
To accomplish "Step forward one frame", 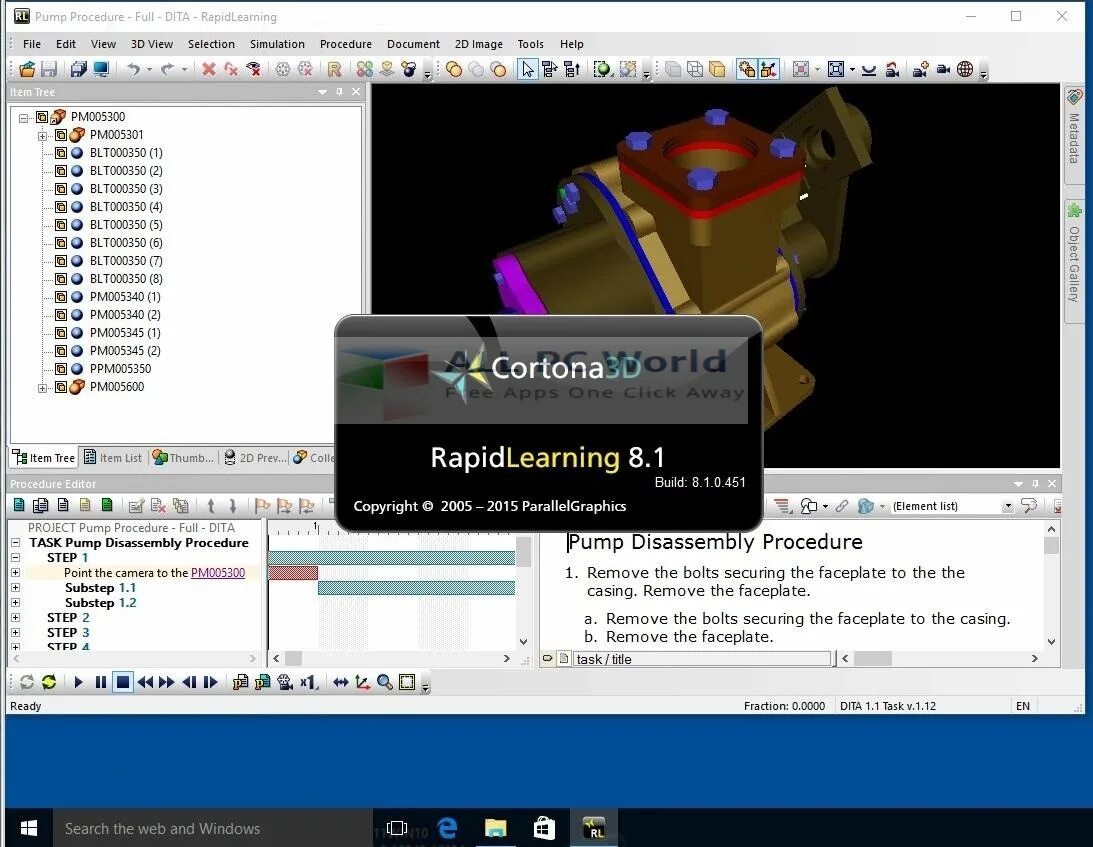I will 211,682.
